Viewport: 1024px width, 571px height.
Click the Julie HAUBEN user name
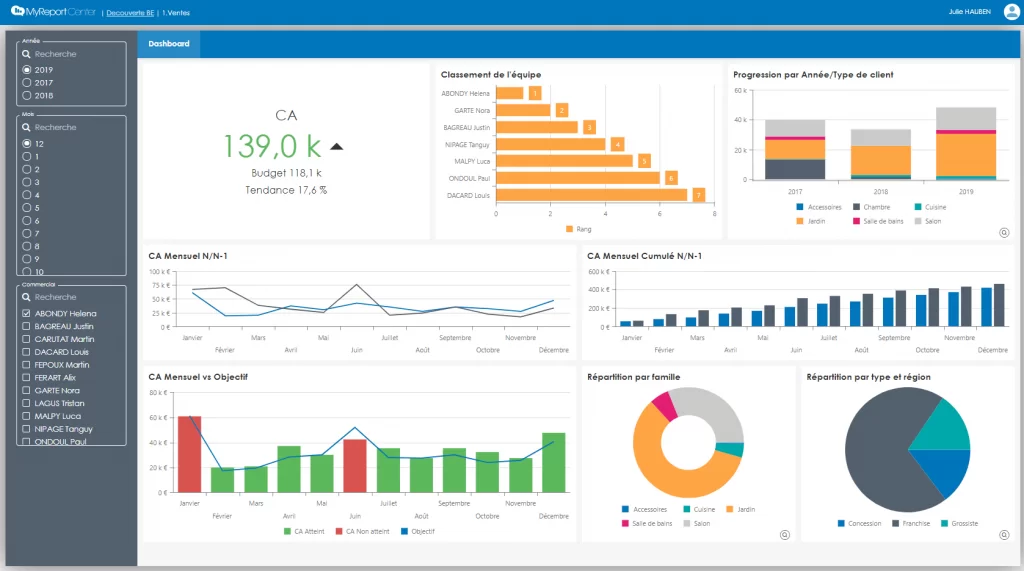click(967, 12)
